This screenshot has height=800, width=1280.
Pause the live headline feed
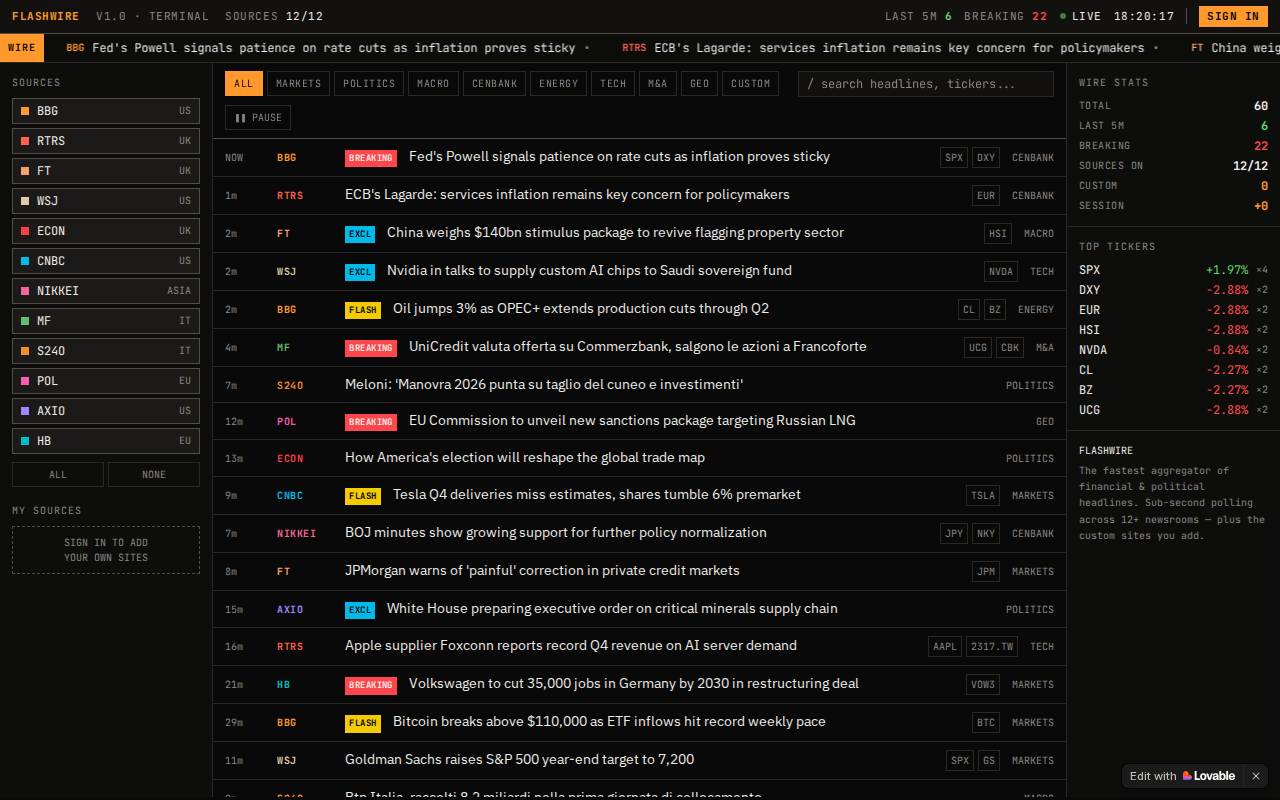[258, 118]
